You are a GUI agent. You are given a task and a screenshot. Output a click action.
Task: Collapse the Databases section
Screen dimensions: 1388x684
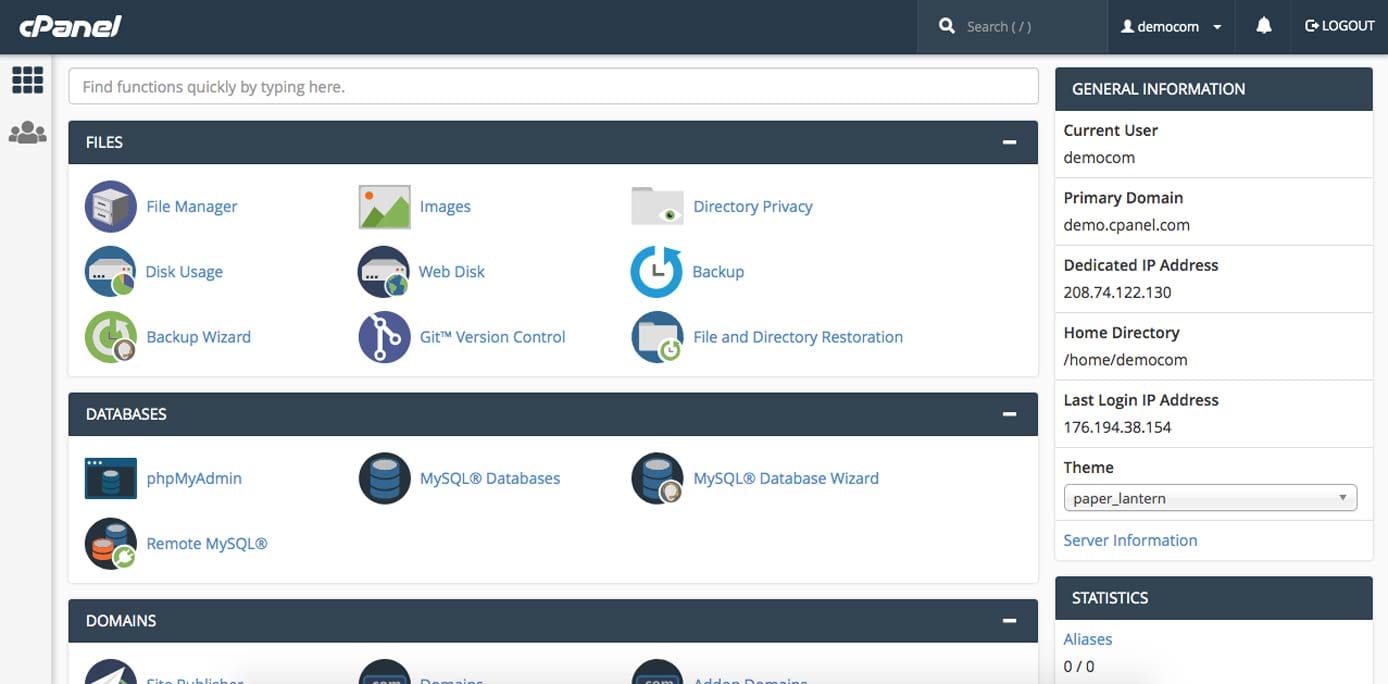[1009, 414]
